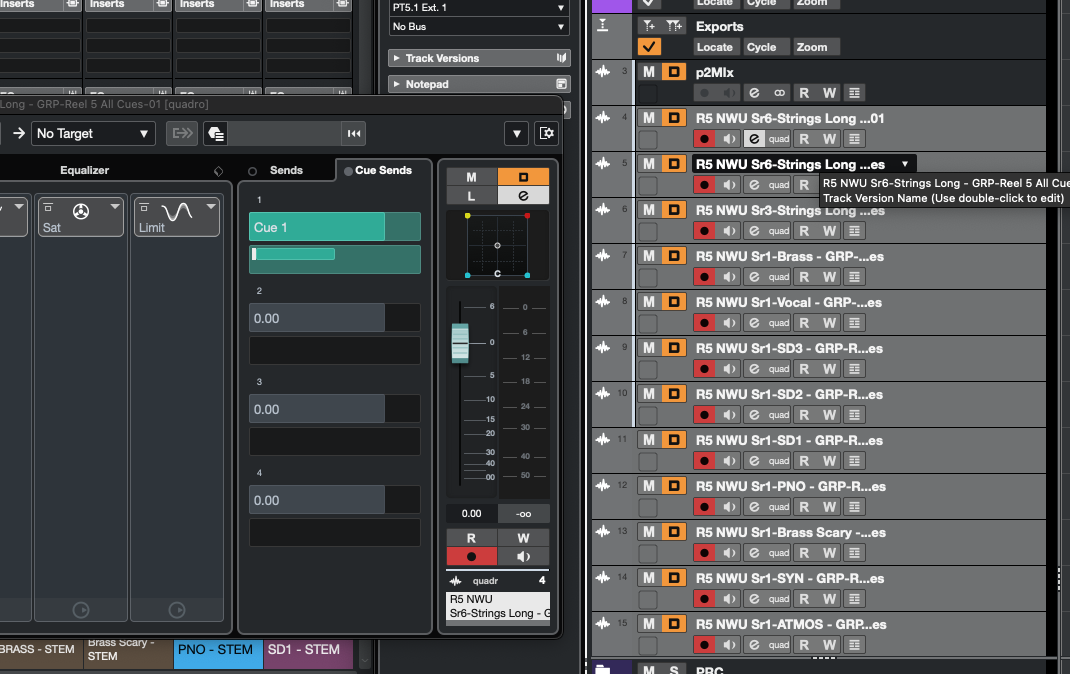
Task: Click cue send slot 2 value 0.00
Action: (x=334, y=318)
